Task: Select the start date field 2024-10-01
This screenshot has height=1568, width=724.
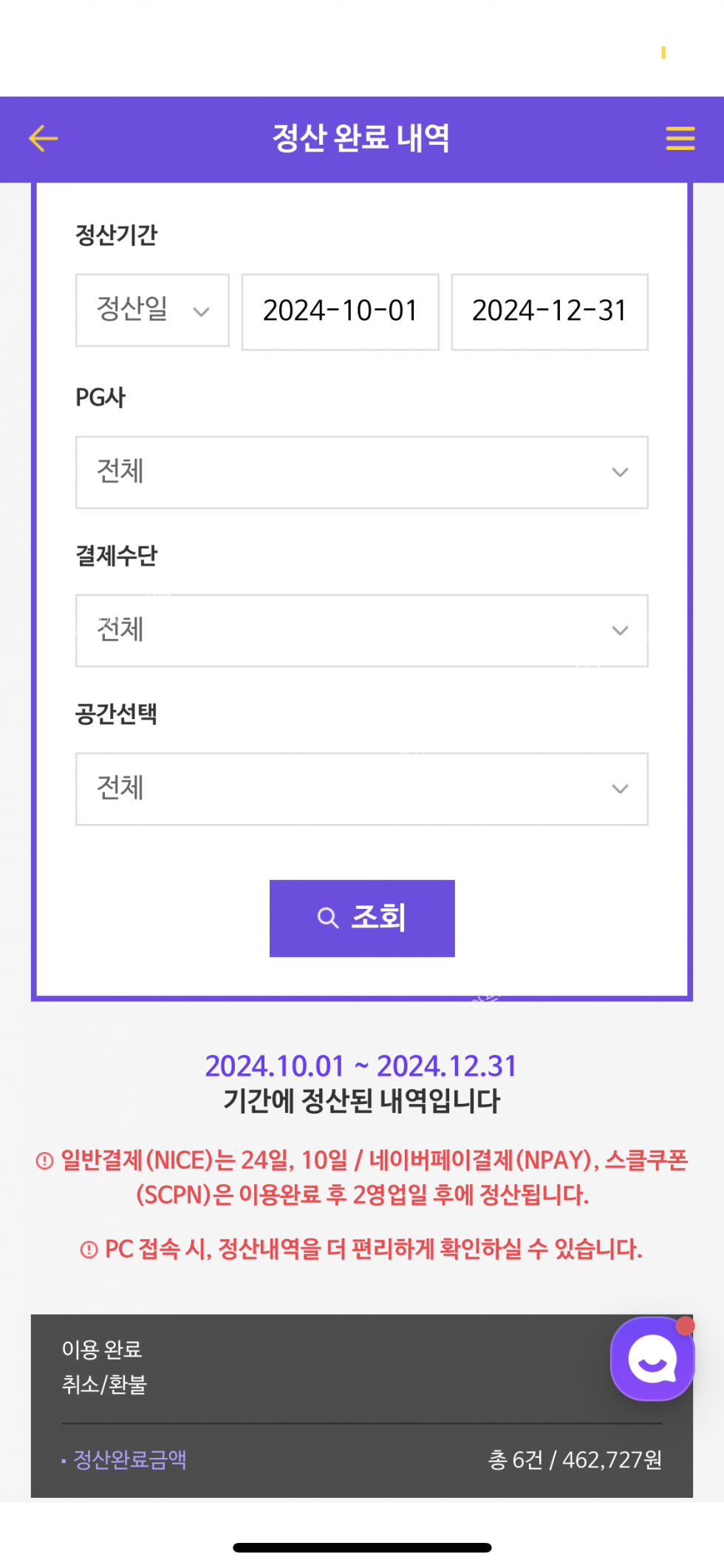Action: (x=340, y=311)
